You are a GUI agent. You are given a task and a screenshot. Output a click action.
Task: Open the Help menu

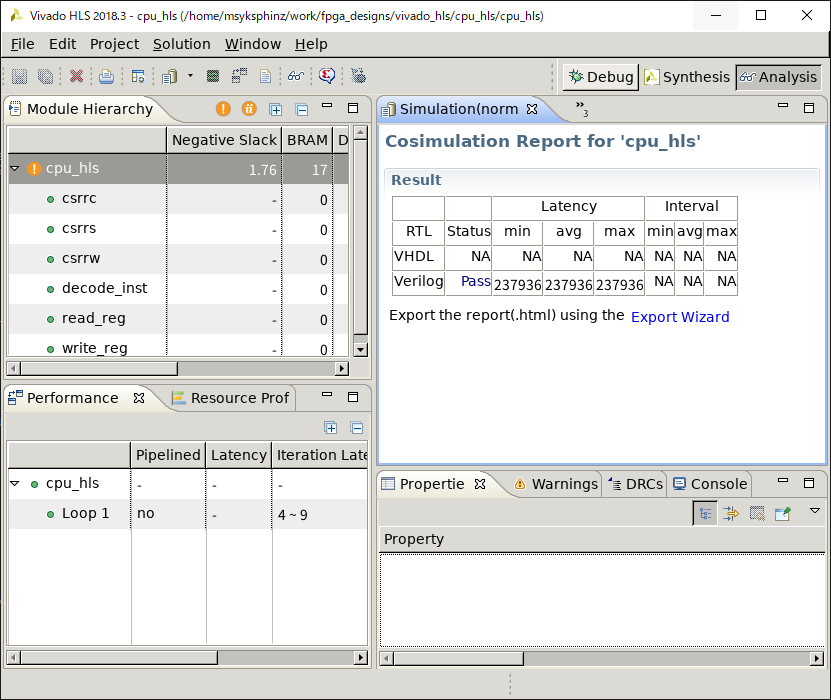[x=311, y=44]
